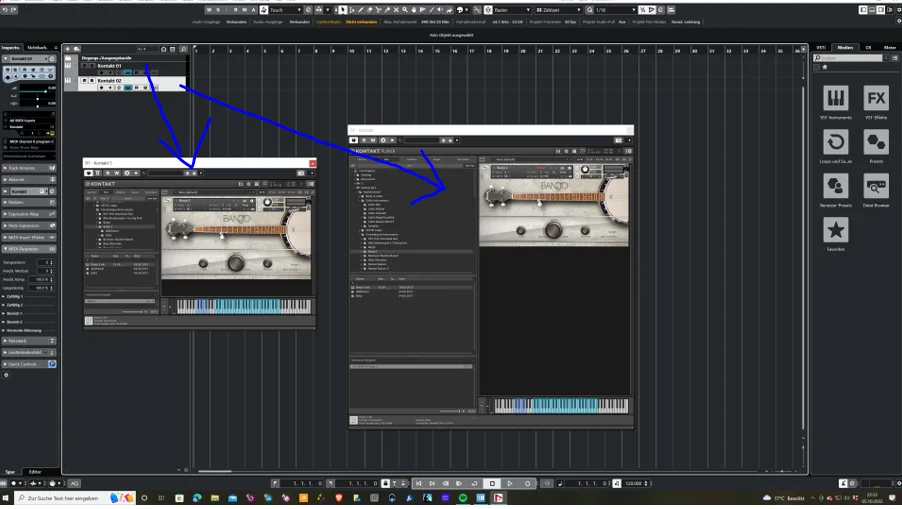Click the track list search magnifier
The height and width of the screenshot is (509, 902).
point(184,49)
